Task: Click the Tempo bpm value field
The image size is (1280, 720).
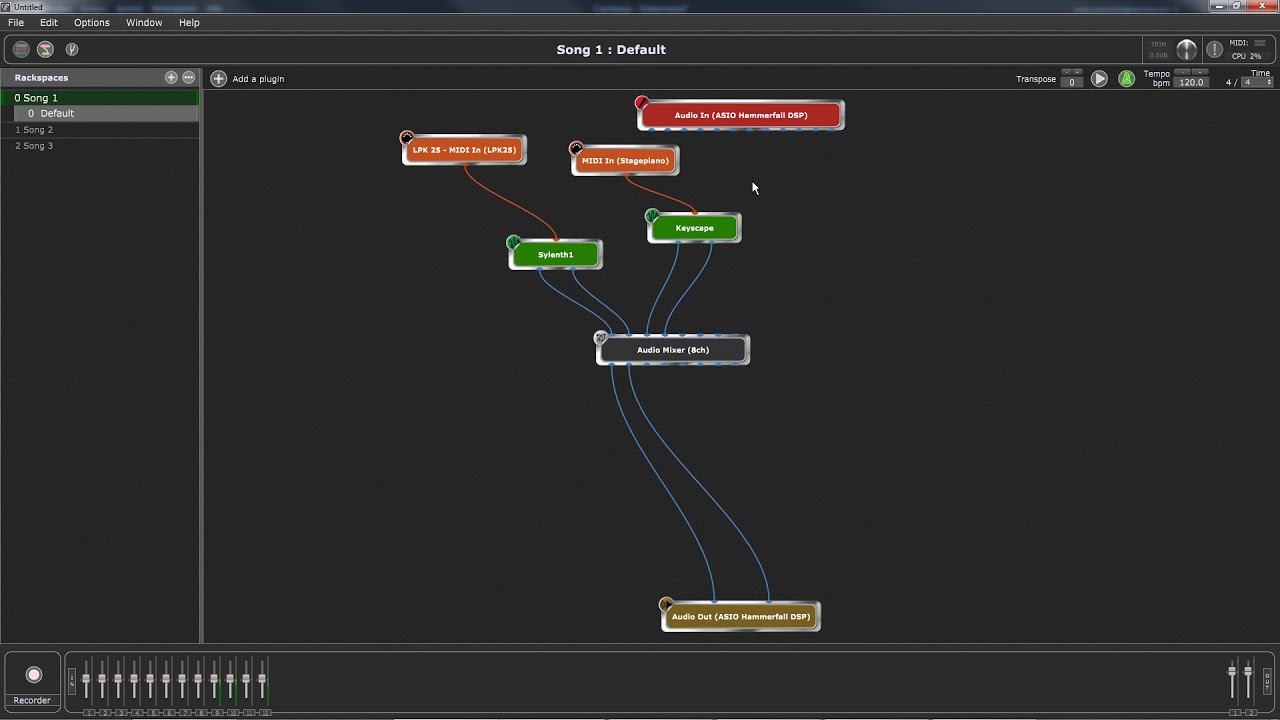Action: (1191, 82)
